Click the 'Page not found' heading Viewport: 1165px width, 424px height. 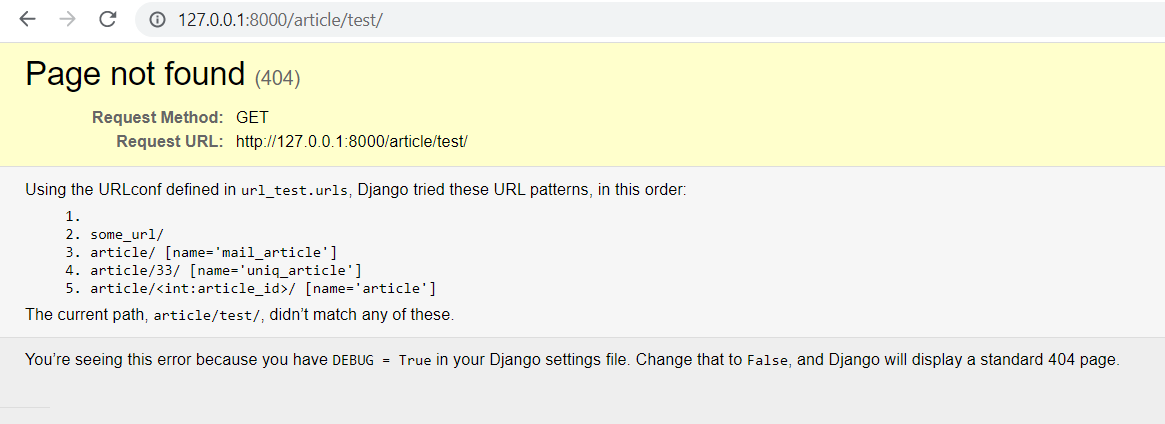[135, 74]
